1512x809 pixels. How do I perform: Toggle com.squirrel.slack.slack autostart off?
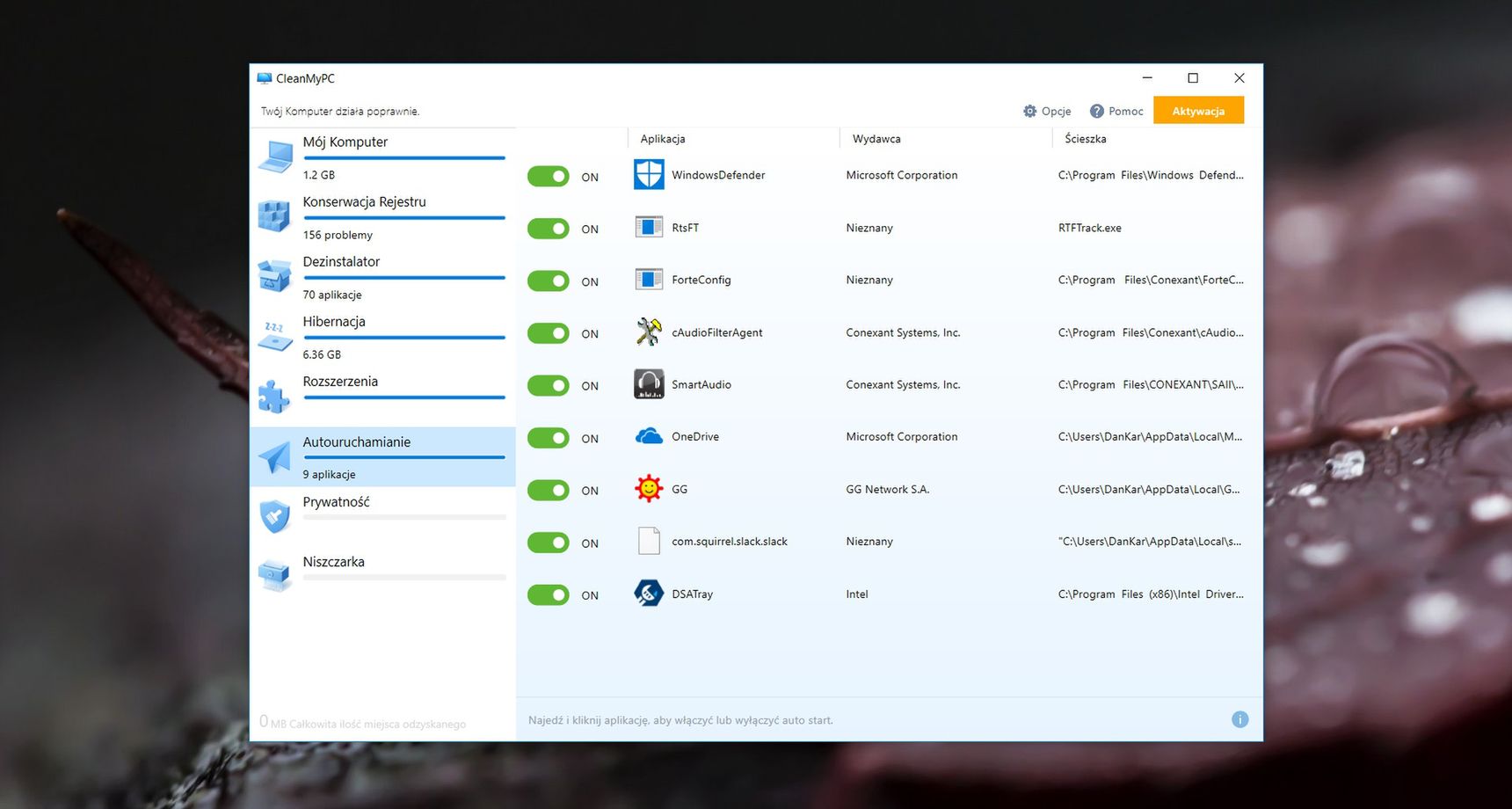(x=549, y=543)
